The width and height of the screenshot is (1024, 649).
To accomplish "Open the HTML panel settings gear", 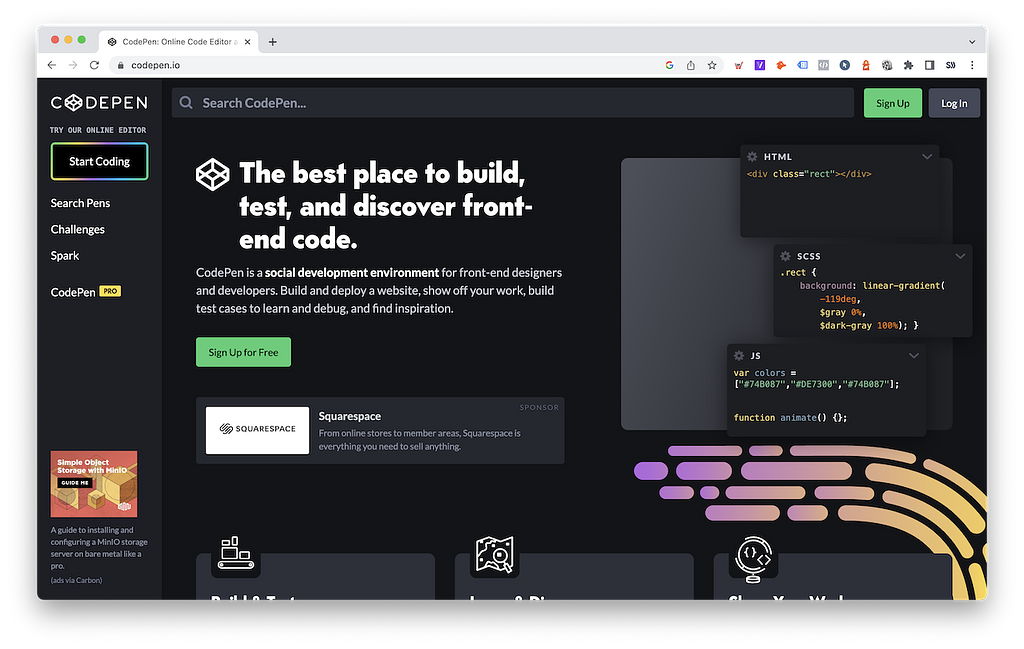I will 752,157.
